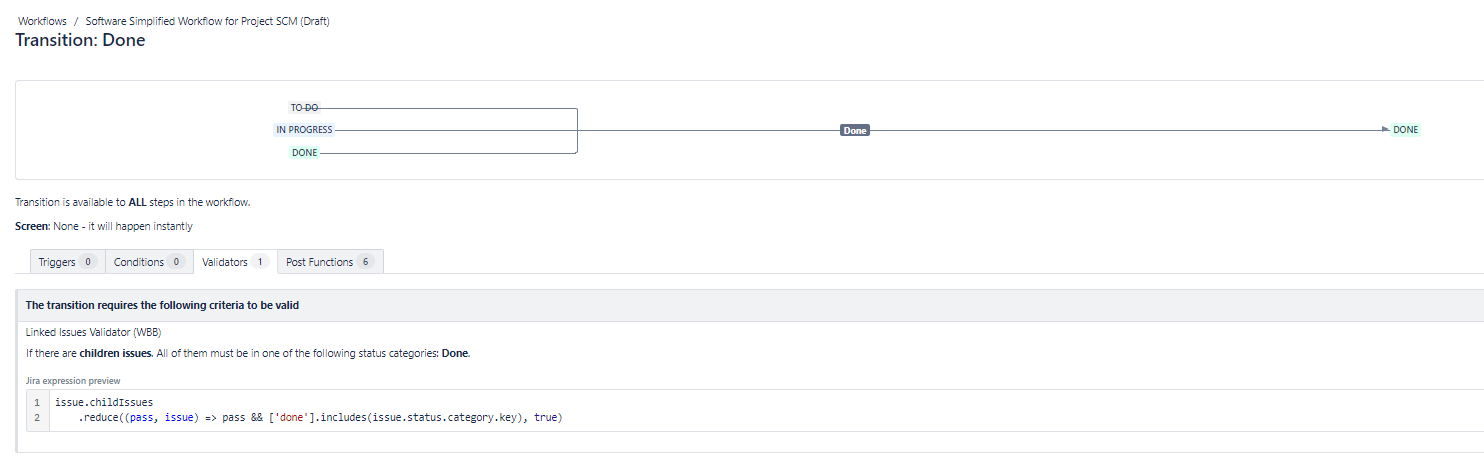Click line number 1 in the code gutter
The image size is (1484, 468).
coord(37,402)
